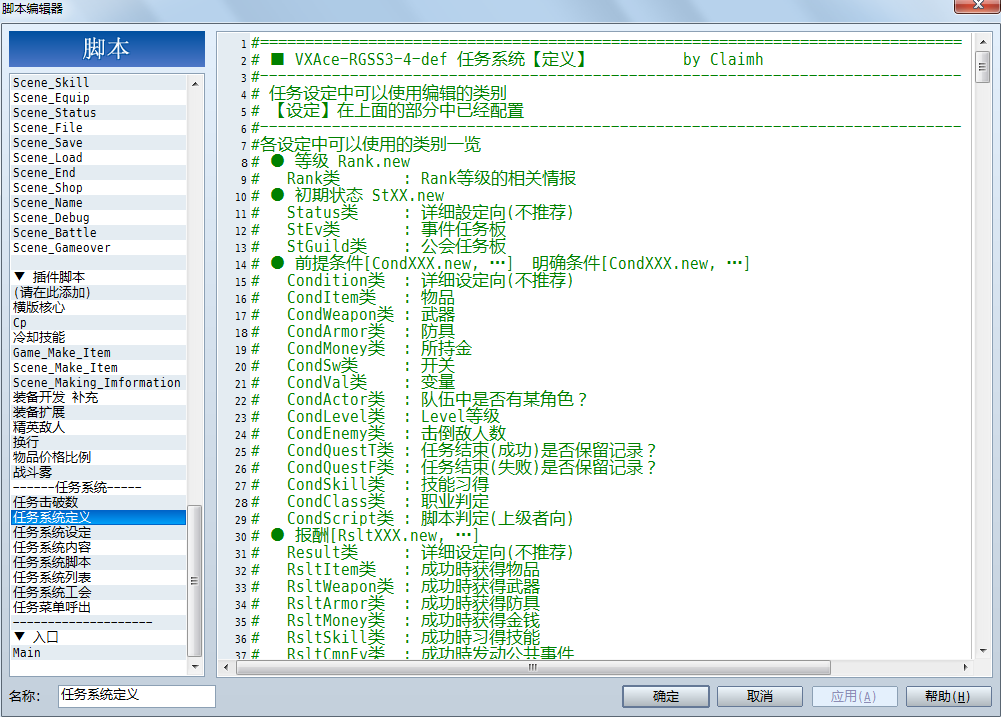Click code editor vertical scroll-up arrow

click(x=982, y=42)
